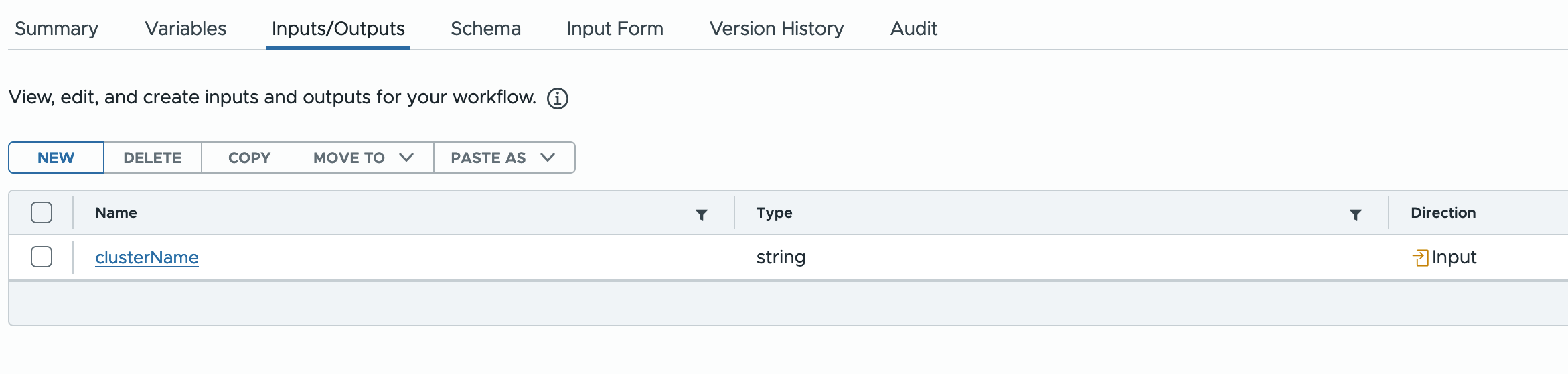Go to the Version History tab
Image resolution: width=1568 pixels, height=374 pixels.
pyautogui.click(x=777, y=29)
